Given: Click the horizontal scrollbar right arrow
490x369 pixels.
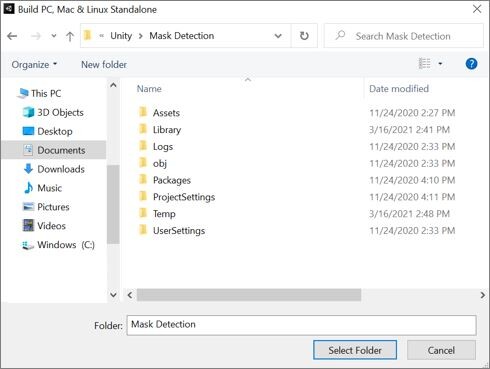Looking at the screenshot, I should coord(482,295).
